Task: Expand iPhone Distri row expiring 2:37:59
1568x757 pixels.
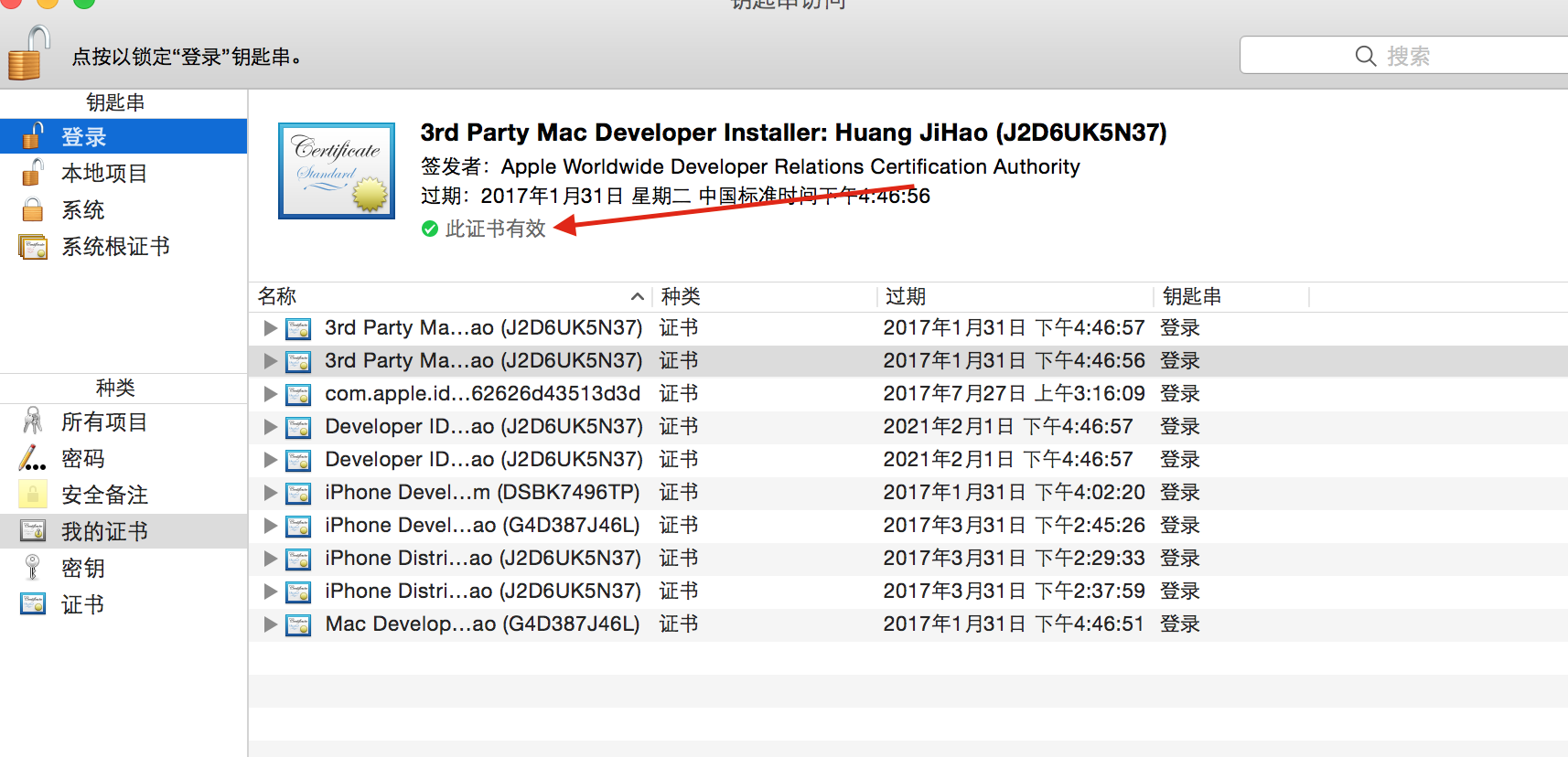Action: 270,591
